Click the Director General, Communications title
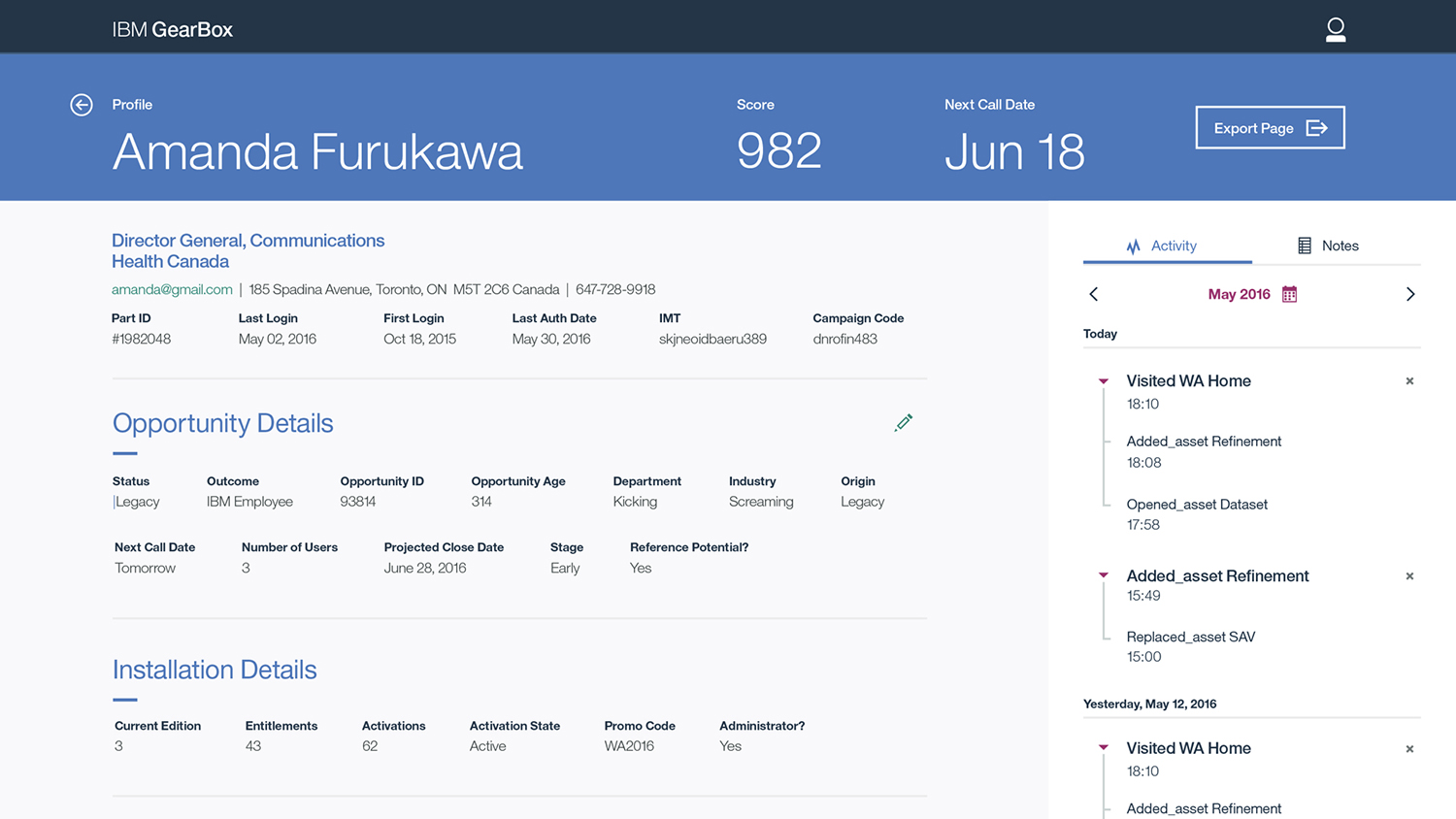The width and height of the screenshot is (1456, 819). [248, 241]
